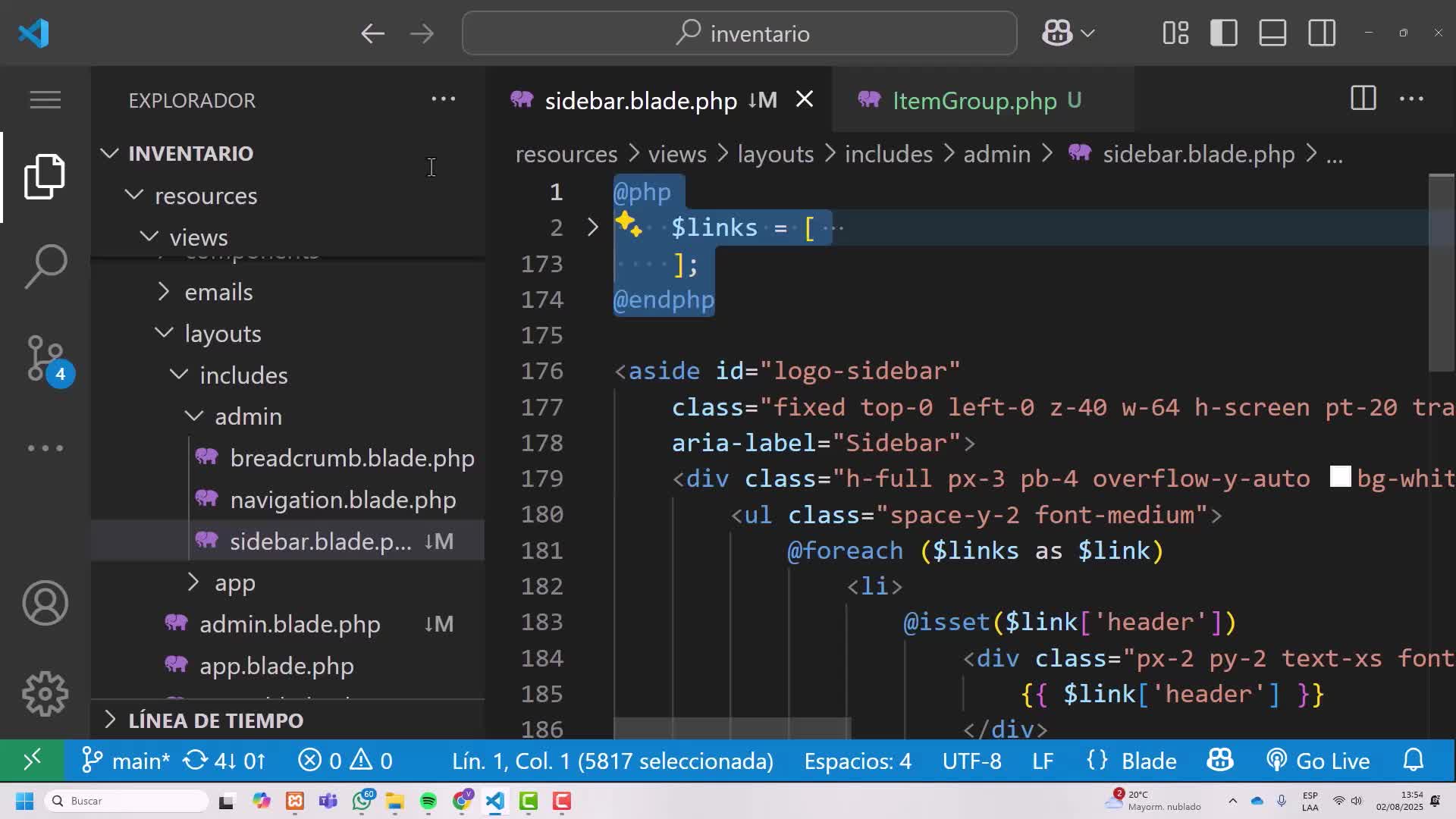Click the white bg-white color swatch
This screenshot has height=819, width=1456.
point(1340,477)
